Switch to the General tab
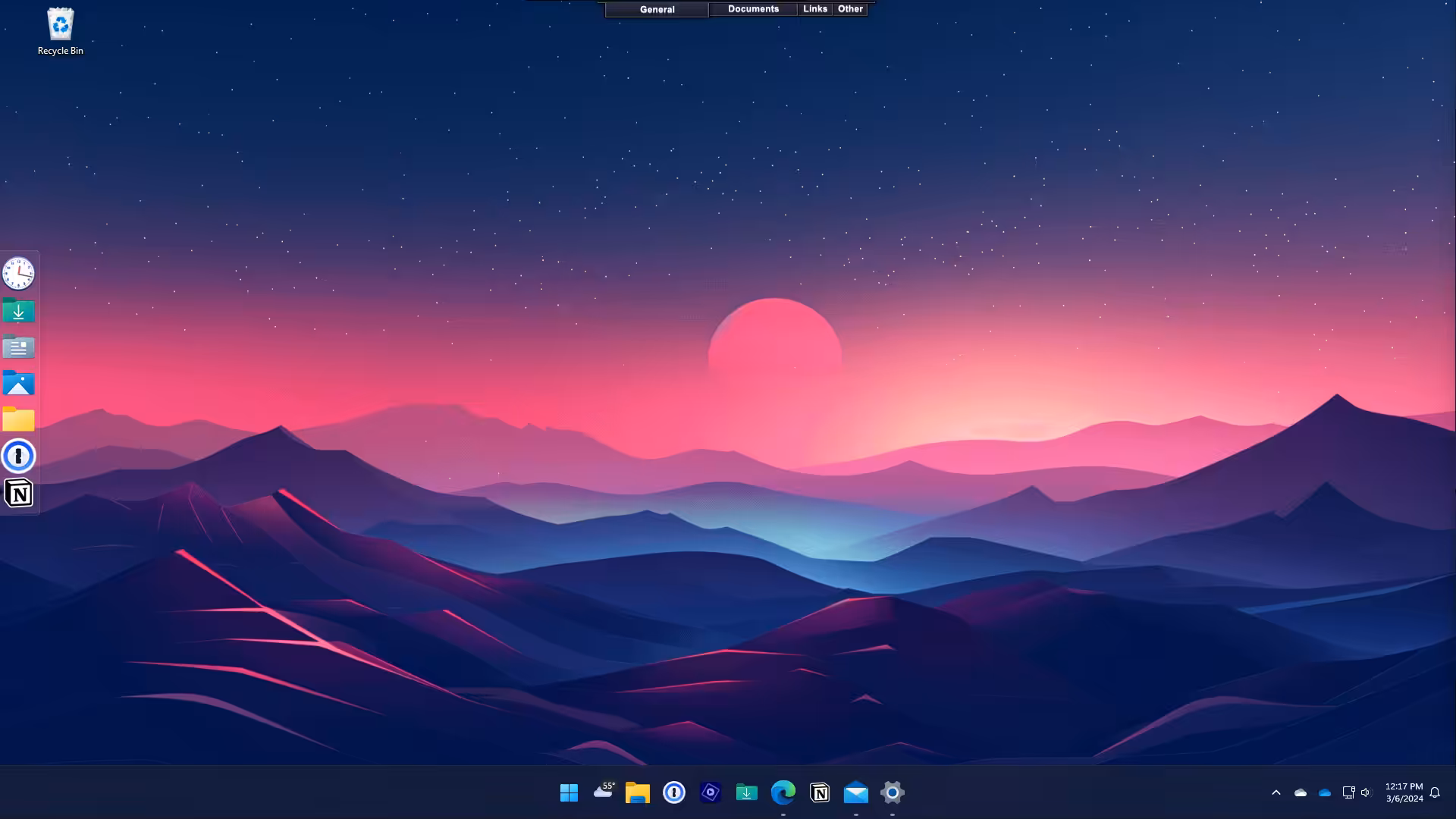Image resolution: width=1456 pixels, height=819 pixels. tap(657, 9)
